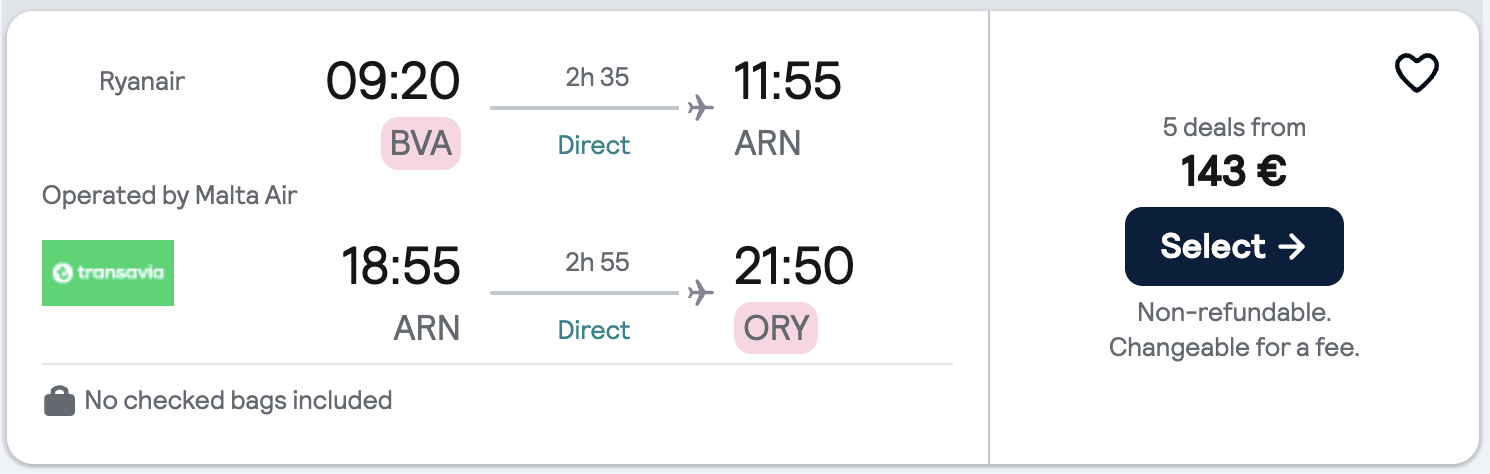Click 'No checked bags included' text
This screenshot has width=1490, height=474.
[238, 401]
